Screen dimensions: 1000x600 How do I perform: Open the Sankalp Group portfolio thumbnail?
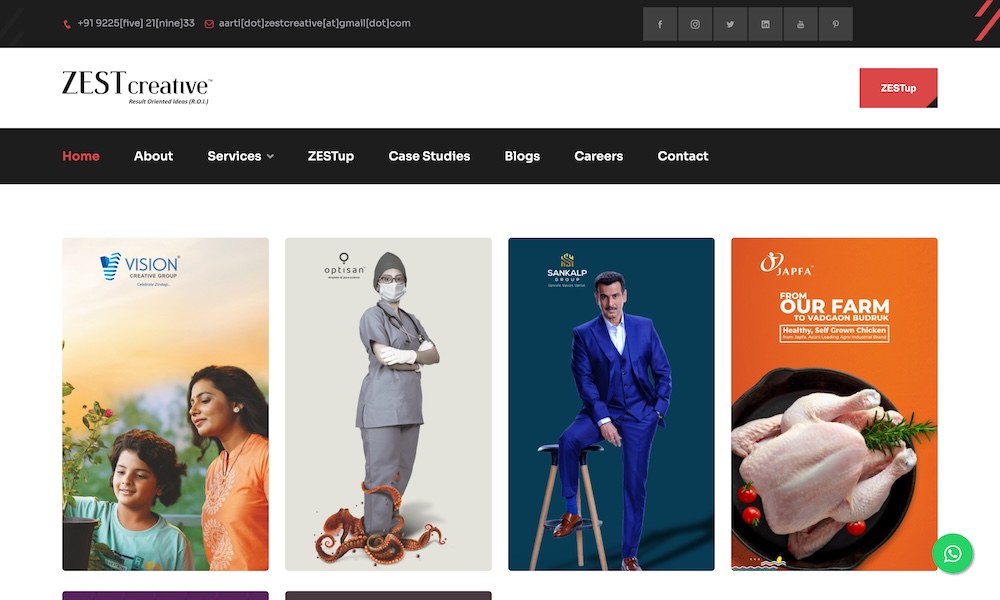click(x=611, y=404)
